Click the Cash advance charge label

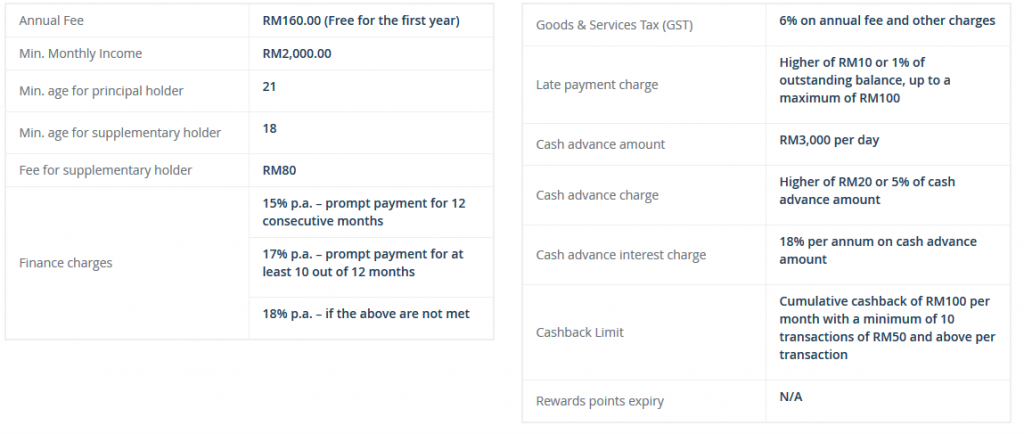(x=597, y=195)
